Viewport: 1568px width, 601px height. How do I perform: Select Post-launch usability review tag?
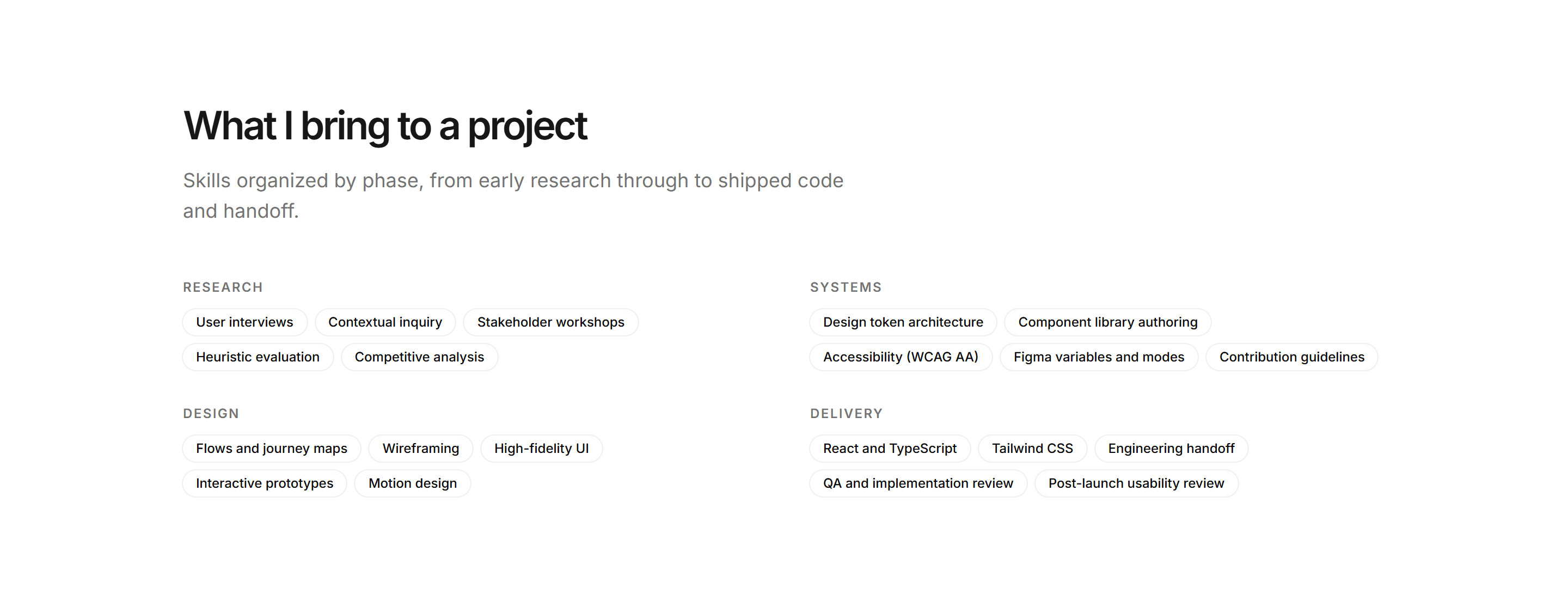coord(1136,483)
